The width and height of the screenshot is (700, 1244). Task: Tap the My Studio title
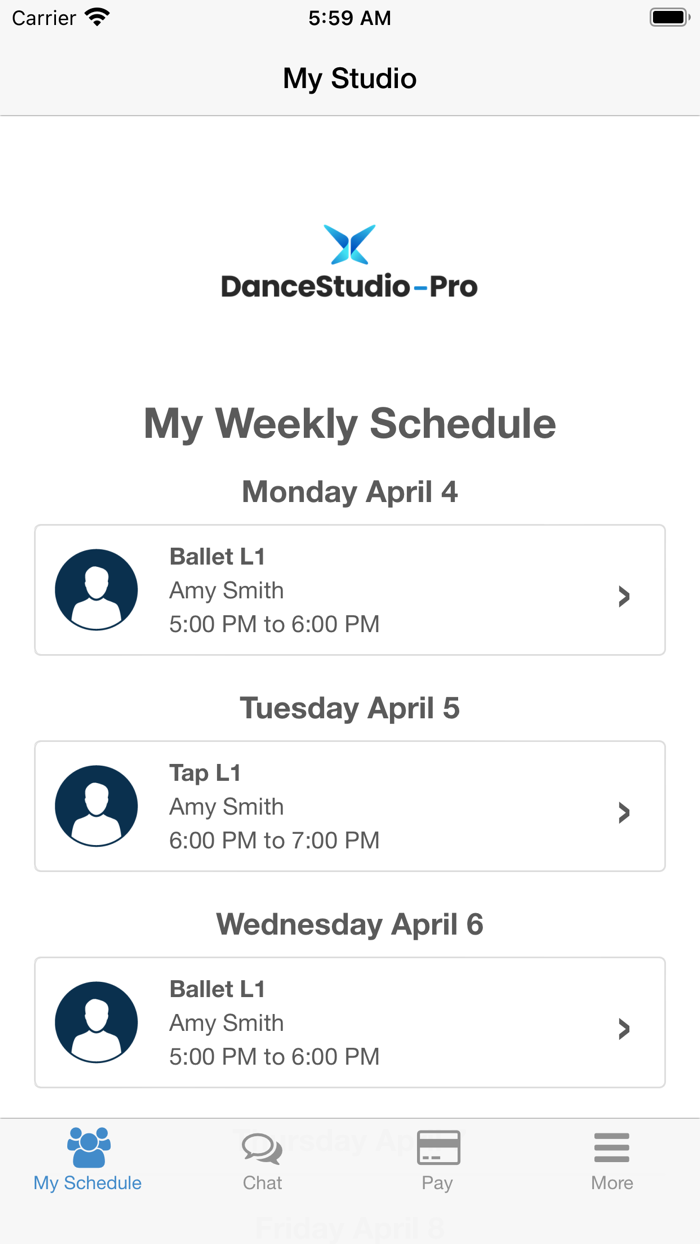click(349, 78)
